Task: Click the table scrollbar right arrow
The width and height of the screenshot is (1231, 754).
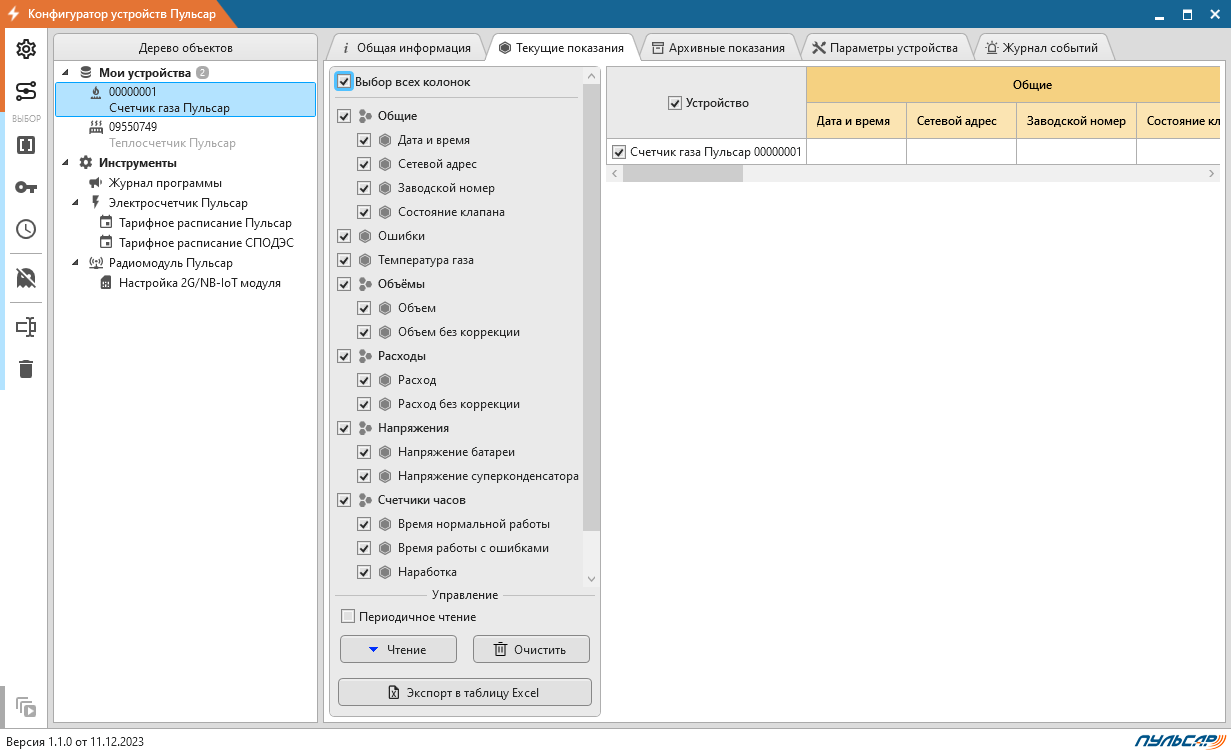Action: click(1212, 173)
